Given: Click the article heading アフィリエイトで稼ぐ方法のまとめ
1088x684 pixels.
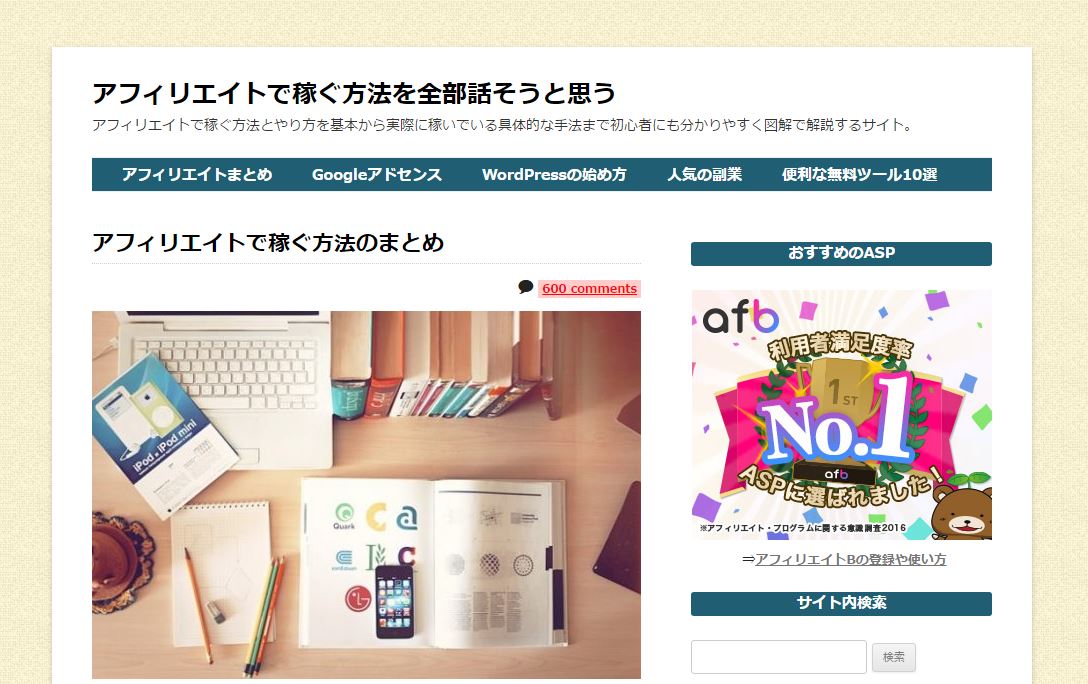Looking at the screenshot, I should coord(268,243).
